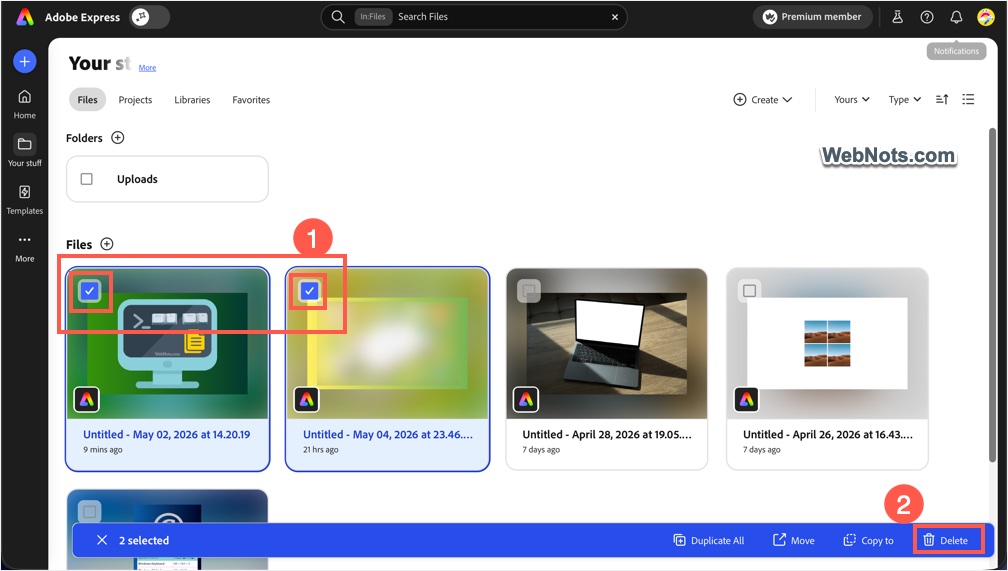Viewport: 1008px width, 571px height.
Task: Click the In:Files search filter chip
Action: [x=373, y=17]
